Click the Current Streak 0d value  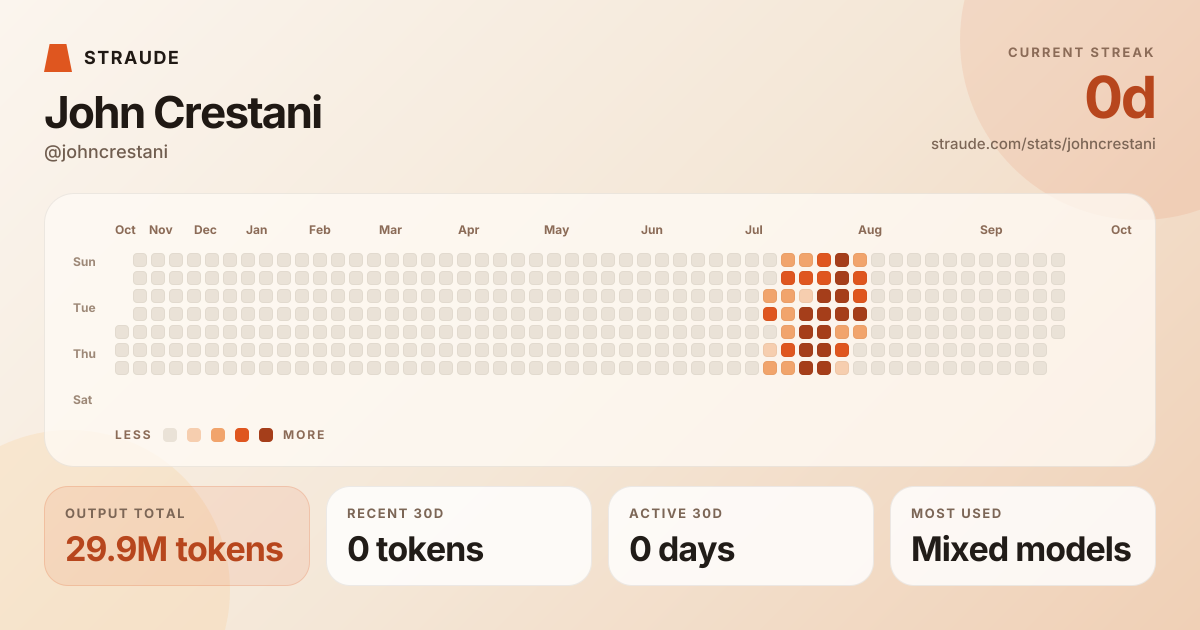tap(1120, 98)
